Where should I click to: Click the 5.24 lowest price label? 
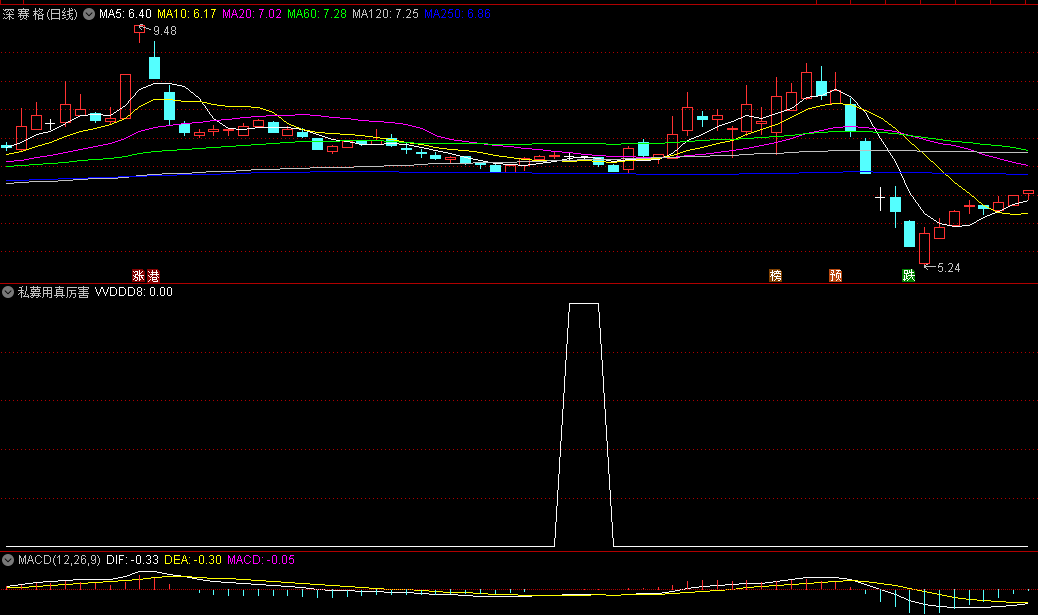(x=948, y=268)
